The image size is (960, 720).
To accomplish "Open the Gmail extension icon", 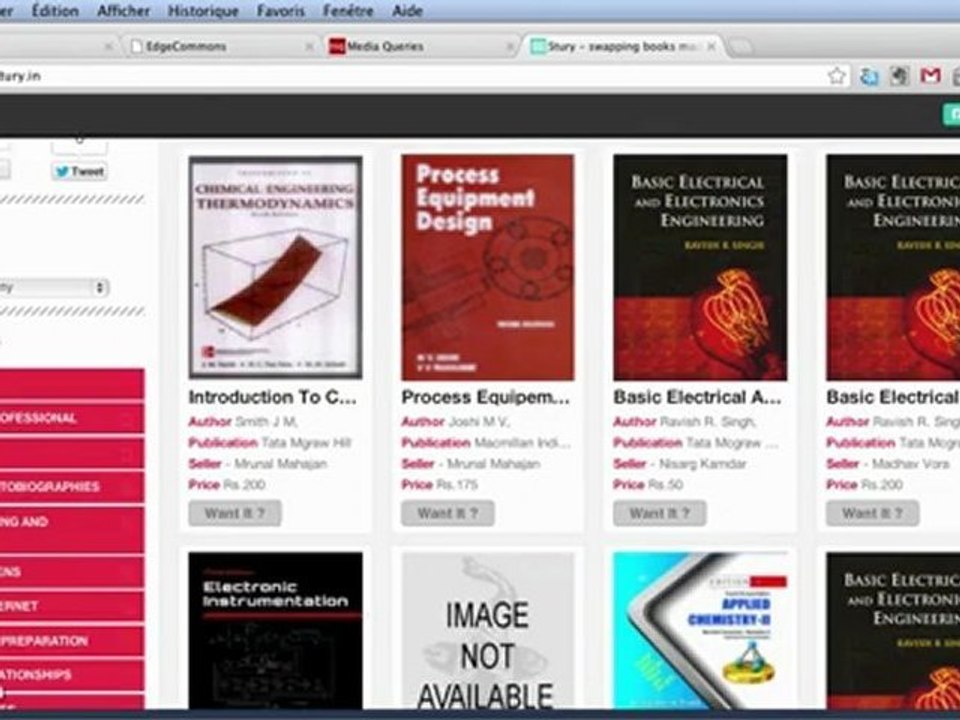I will click(x=929, y=76).
